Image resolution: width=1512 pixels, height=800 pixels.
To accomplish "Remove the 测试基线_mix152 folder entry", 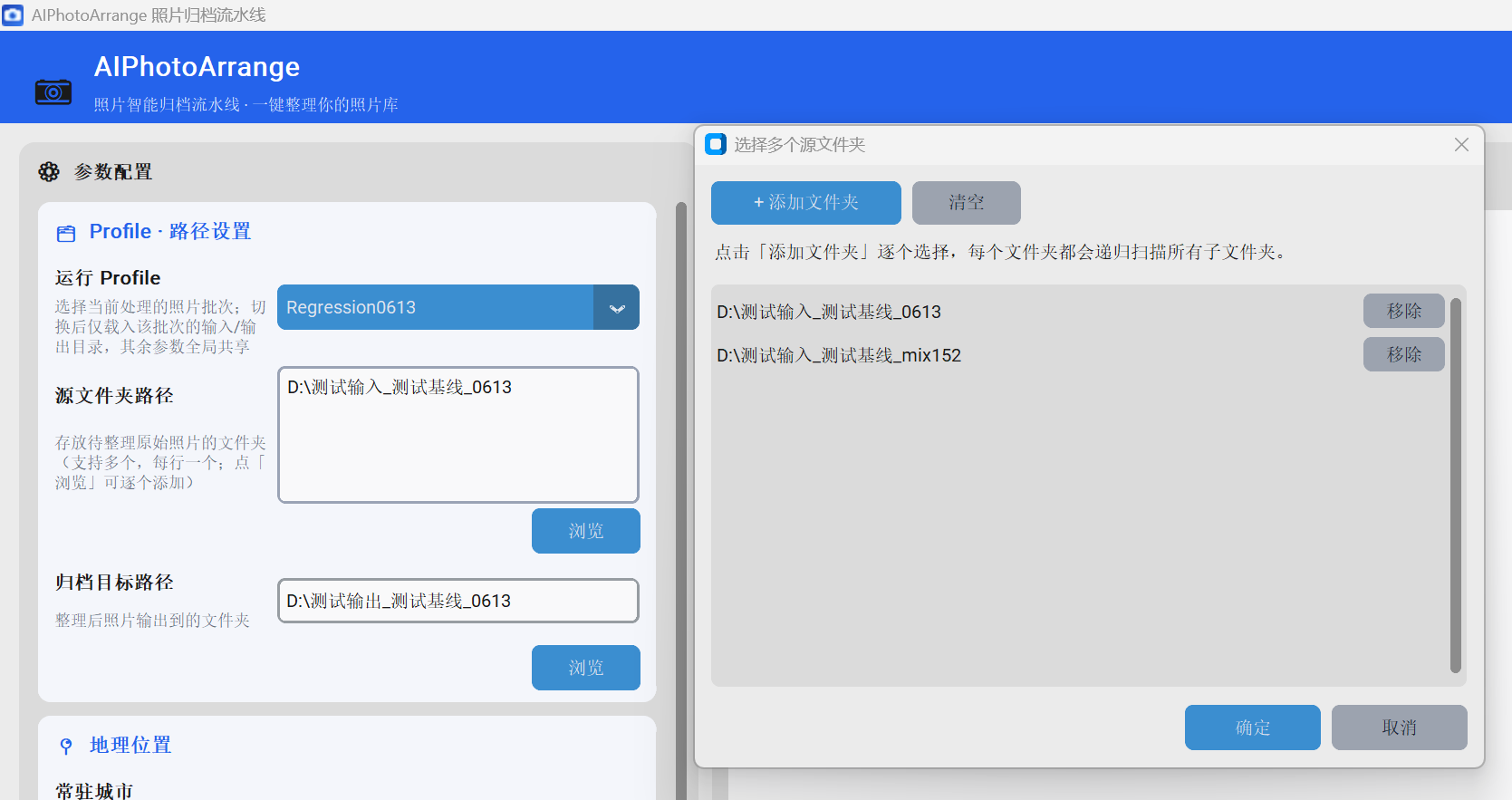I will pyautogui.click(x=1404, y=354).
